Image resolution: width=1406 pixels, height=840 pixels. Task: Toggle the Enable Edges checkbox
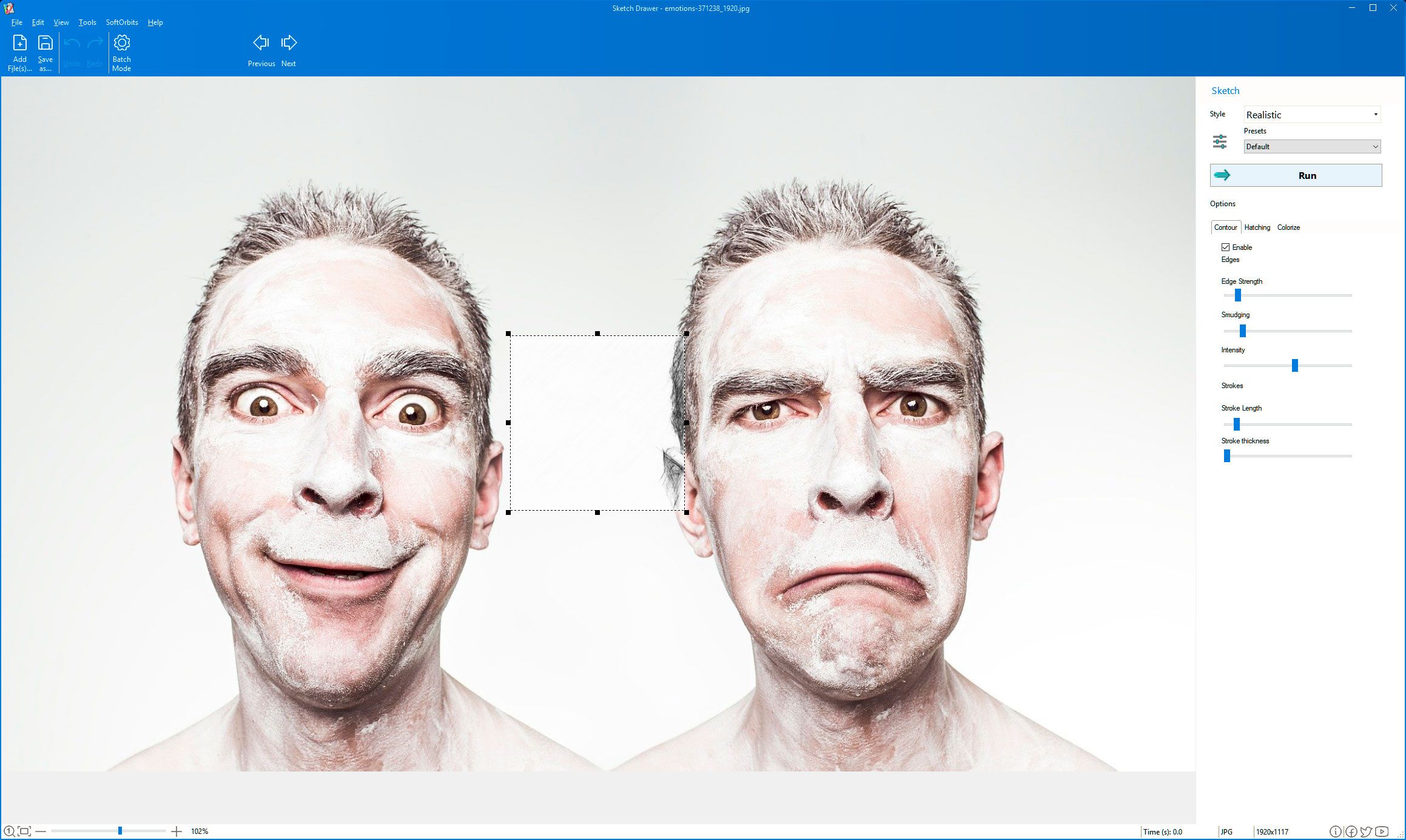[x=1225, y=247]
